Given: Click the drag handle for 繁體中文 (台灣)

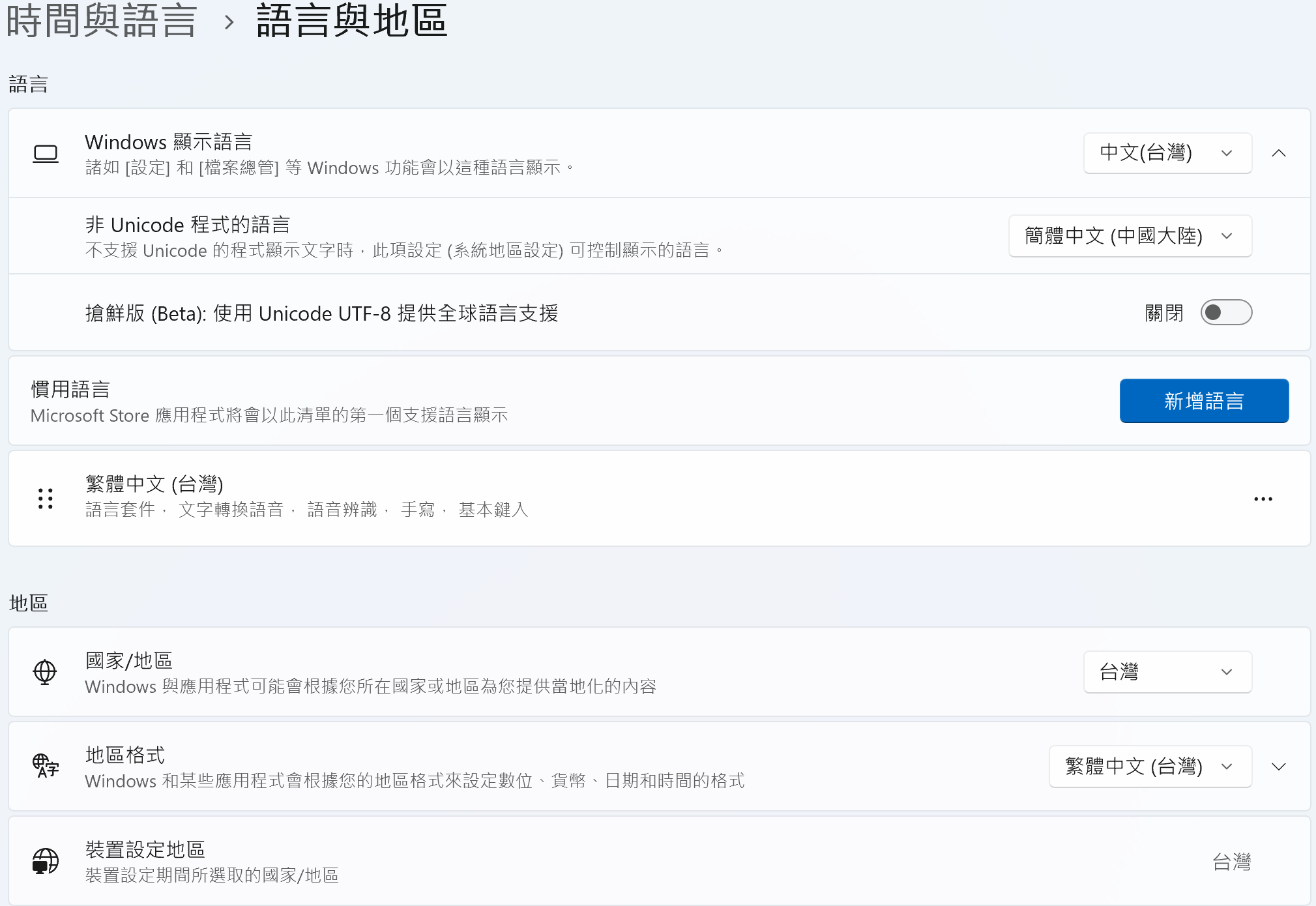Looking at the screenshot, I should [46, 499].
